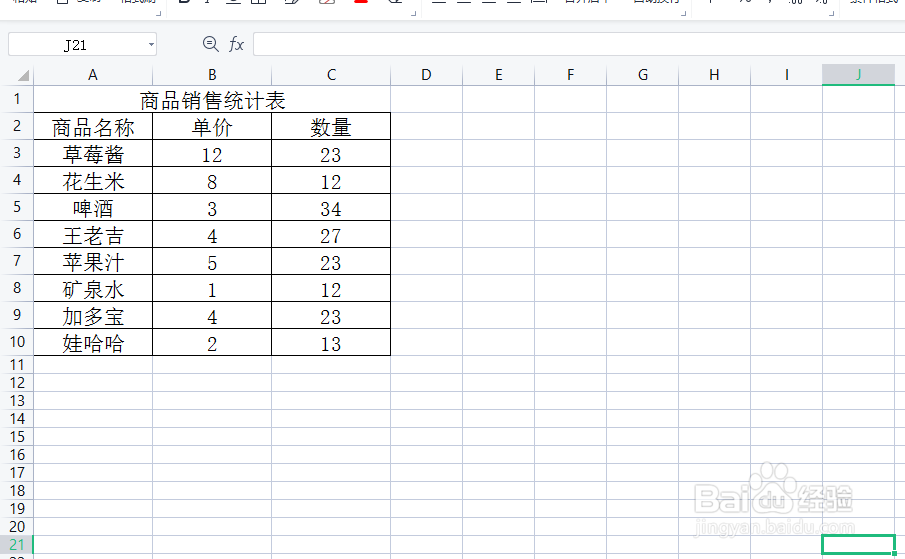Select highlighted column J header
The image size is (905, 559).
coord(858,75)
